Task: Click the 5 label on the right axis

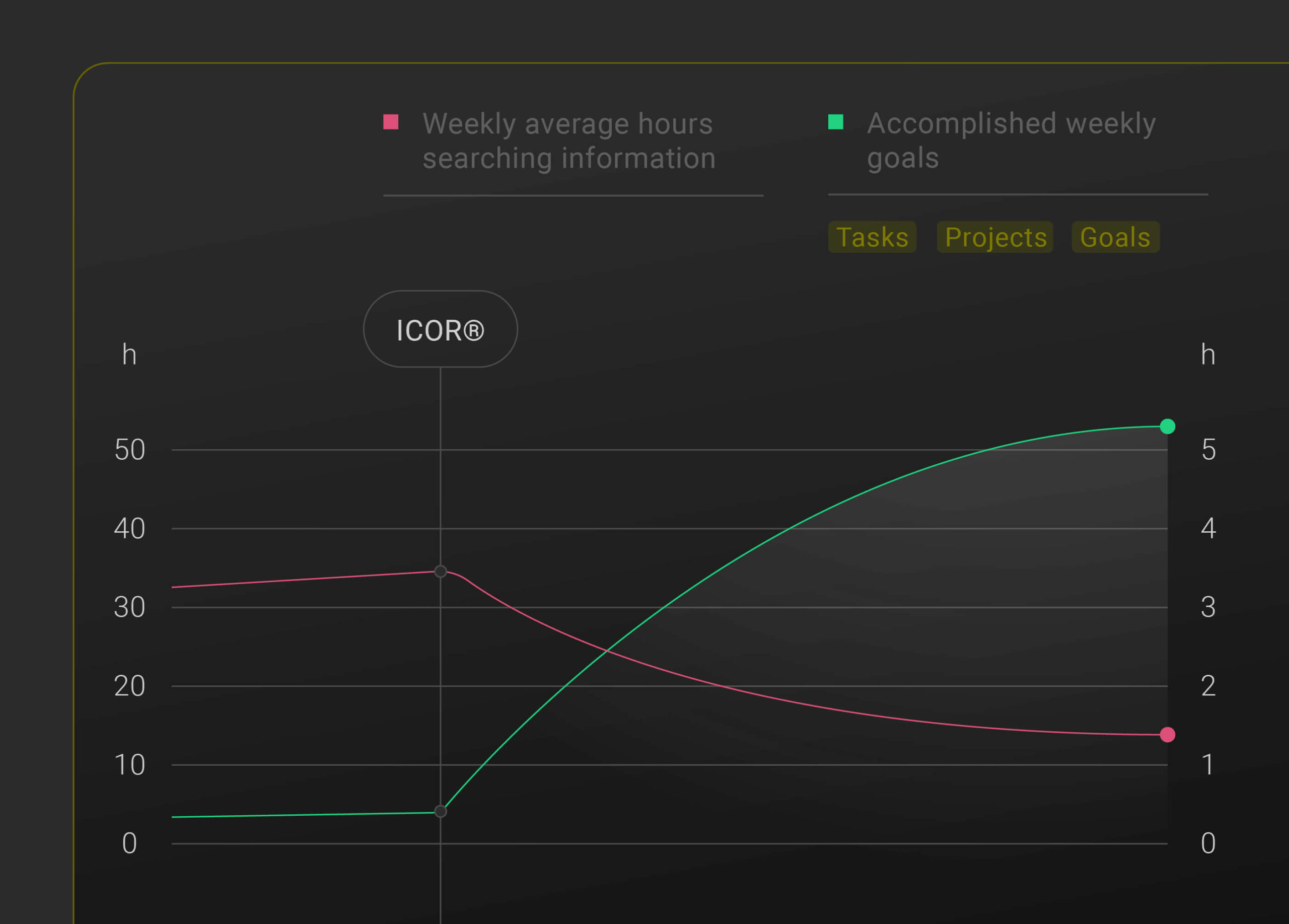Action: tap(1208, 450)
